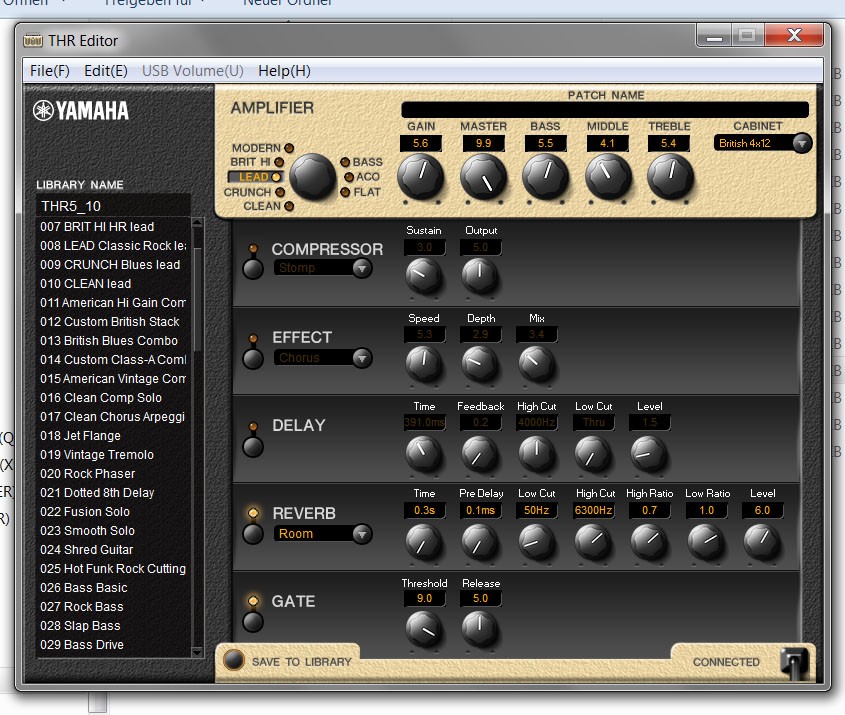Open the File(F) menu

(x=50, y=71)
